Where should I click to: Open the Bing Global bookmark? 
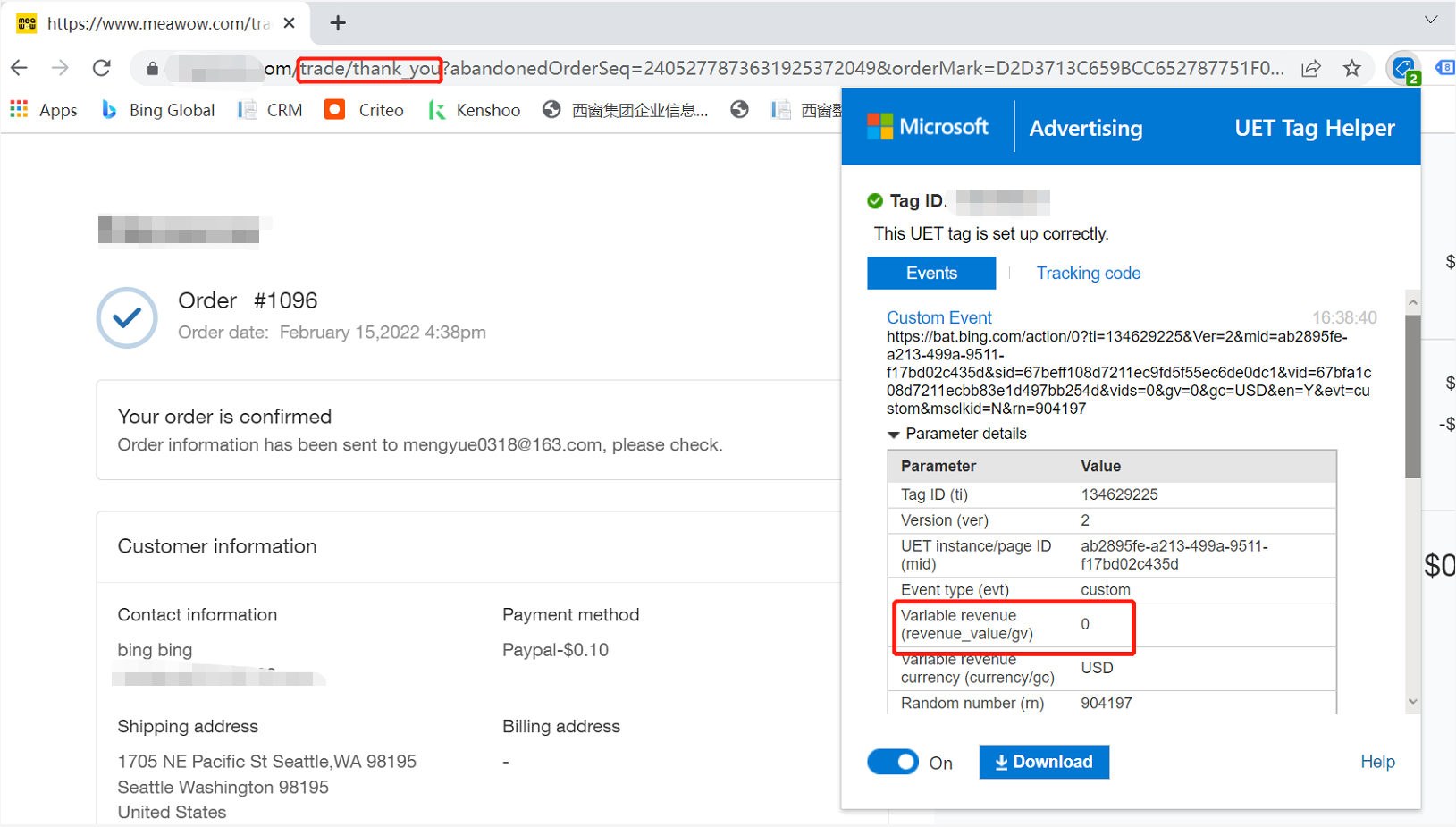[x=158, y=110]
